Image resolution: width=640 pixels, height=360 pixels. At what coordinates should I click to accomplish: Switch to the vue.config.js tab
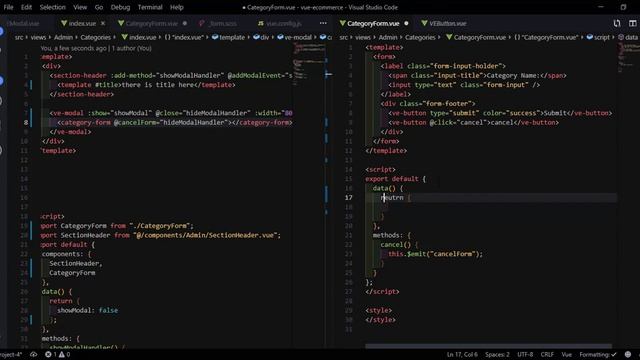click(x=284, y=24)
